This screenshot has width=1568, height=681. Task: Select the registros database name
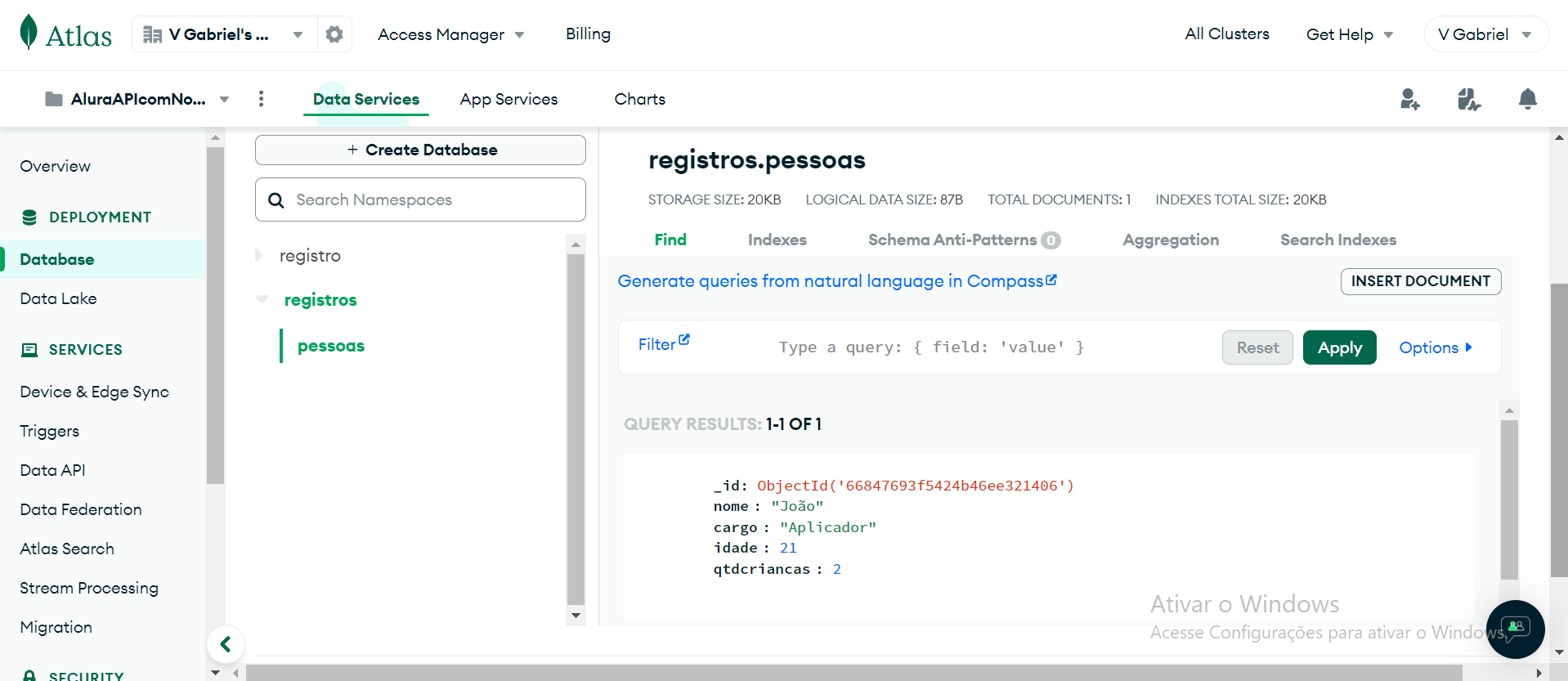coord(320,300)
